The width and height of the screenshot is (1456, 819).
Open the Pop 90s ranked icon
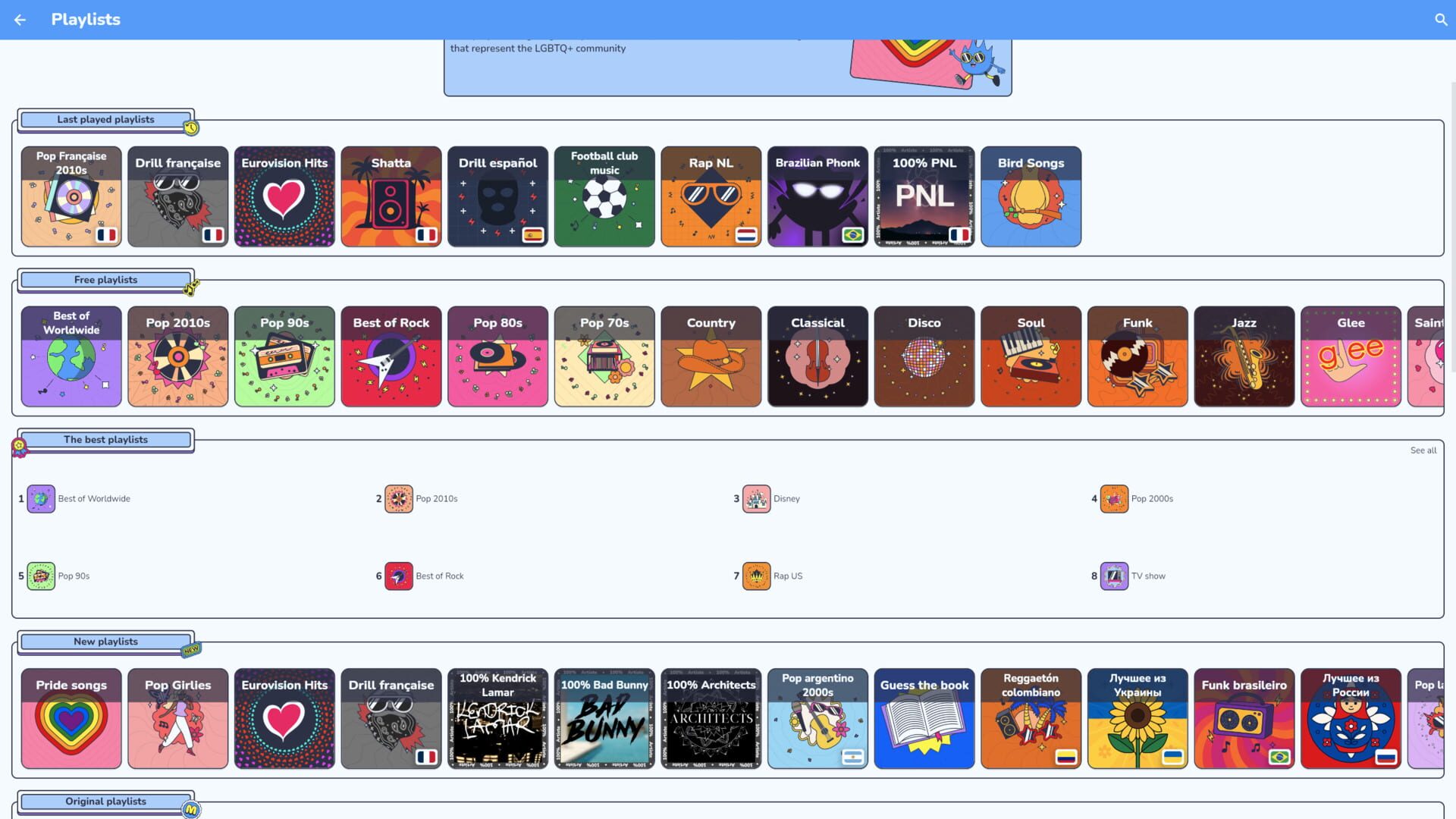[x=41, y=576]
